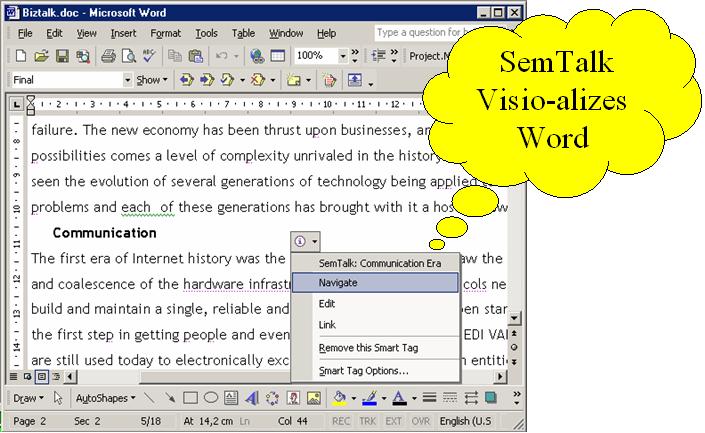Expand the Draw menu
The height and width of the screenshot is (433, 705).
[28, 398]
